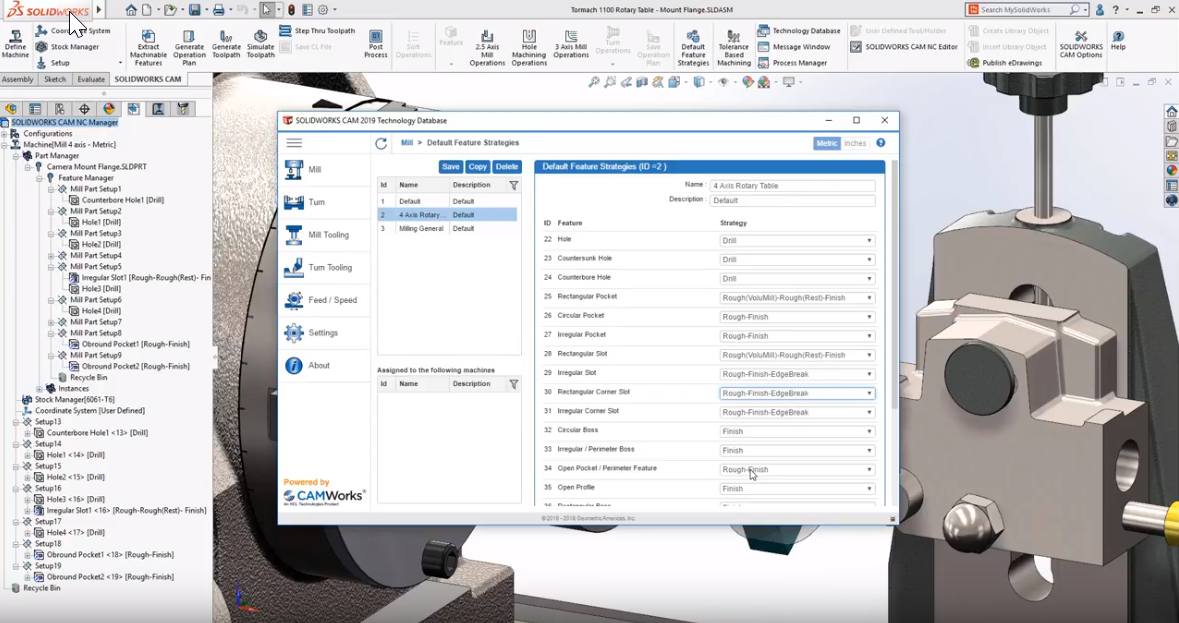This screenshot has height=623, width=1179.
Task: Open Default Feature Strategies tool
Action: point(693,47)
